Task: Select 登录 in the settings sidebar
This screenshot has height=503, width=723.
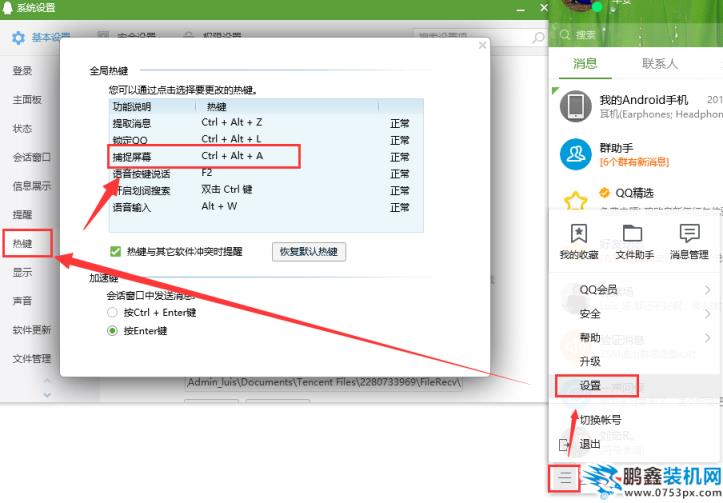Action: pos(23,71)
